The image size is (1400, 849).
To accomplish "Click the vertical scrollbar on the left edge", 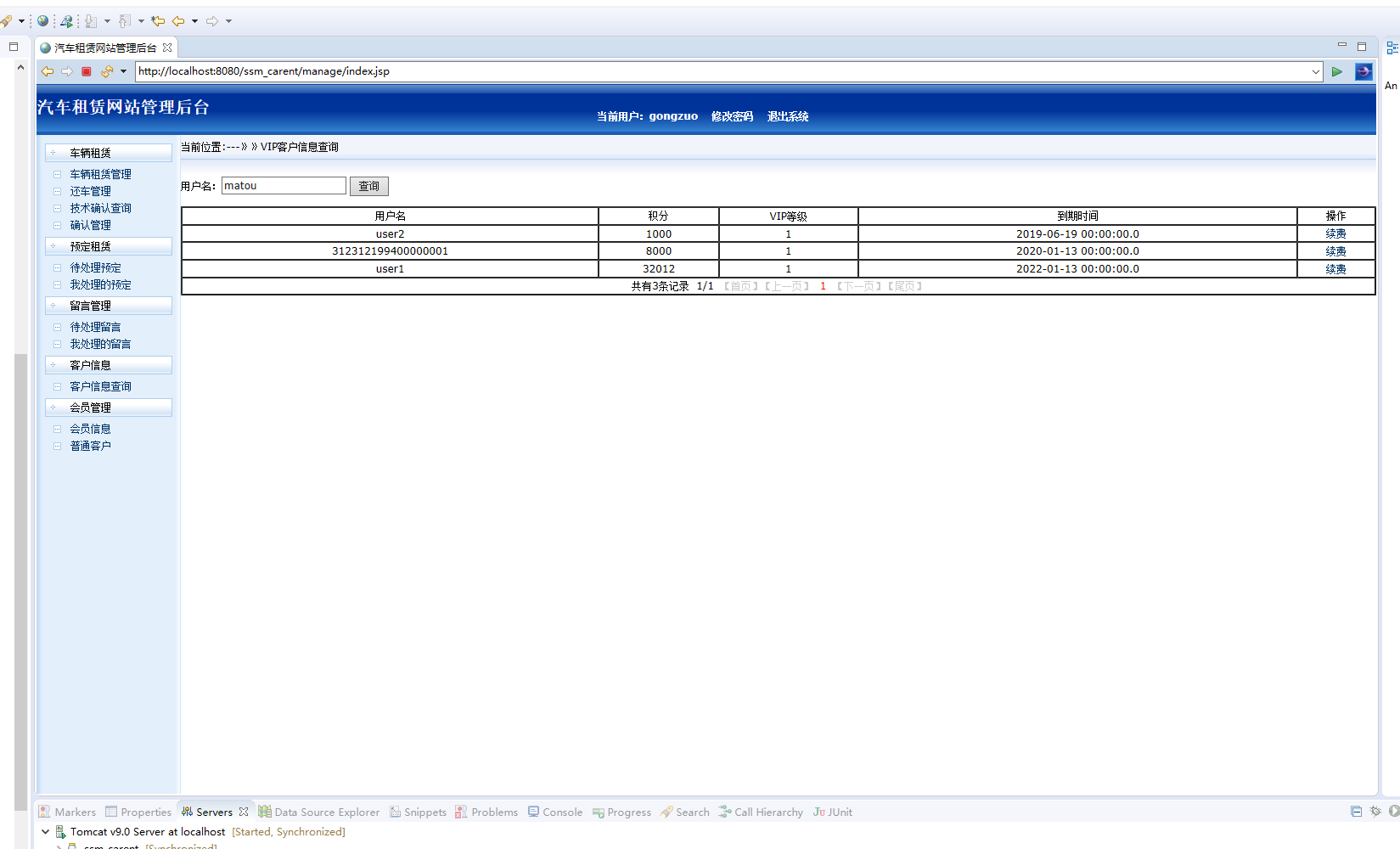I will click(x=20, y=582).
